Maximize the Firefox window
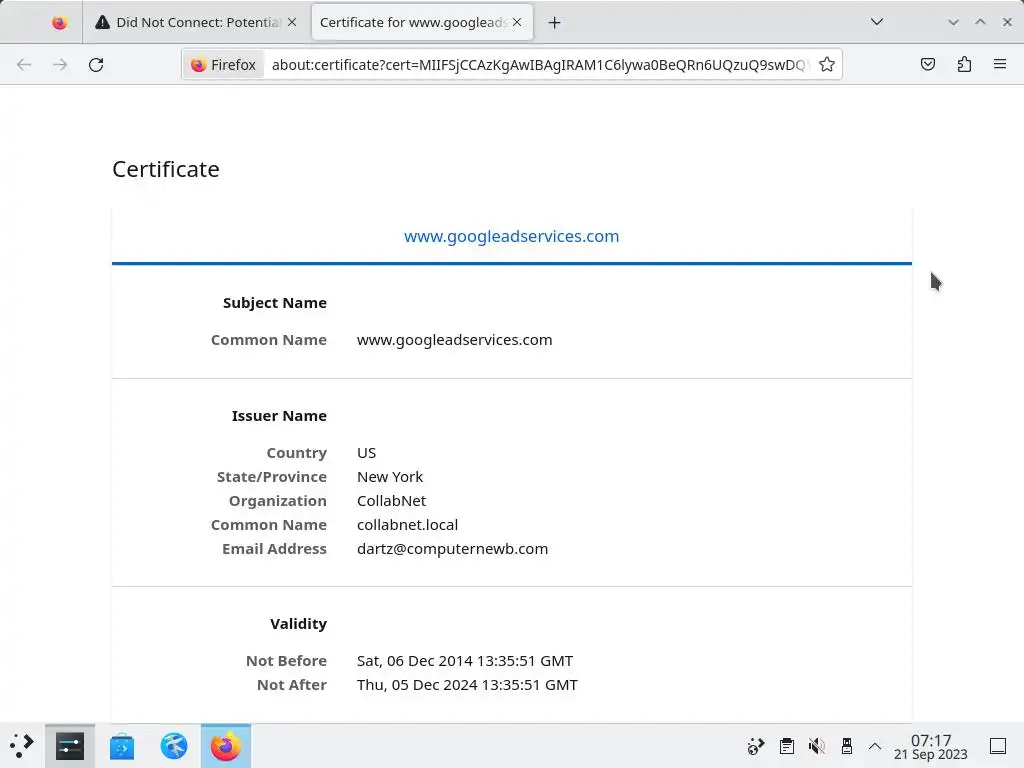 tap(980, 22)
